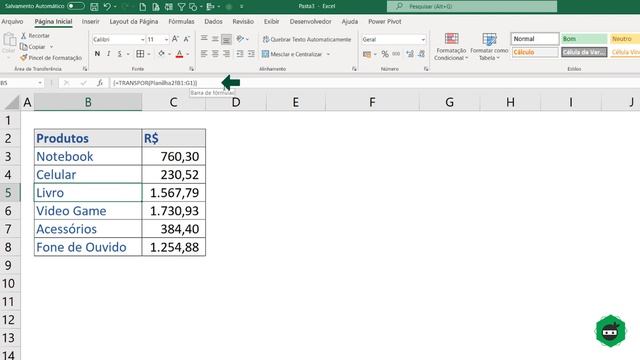Toggle bold with N button
Screen dimensions: 640x360
pyautogui.click(x=97, y=54)
